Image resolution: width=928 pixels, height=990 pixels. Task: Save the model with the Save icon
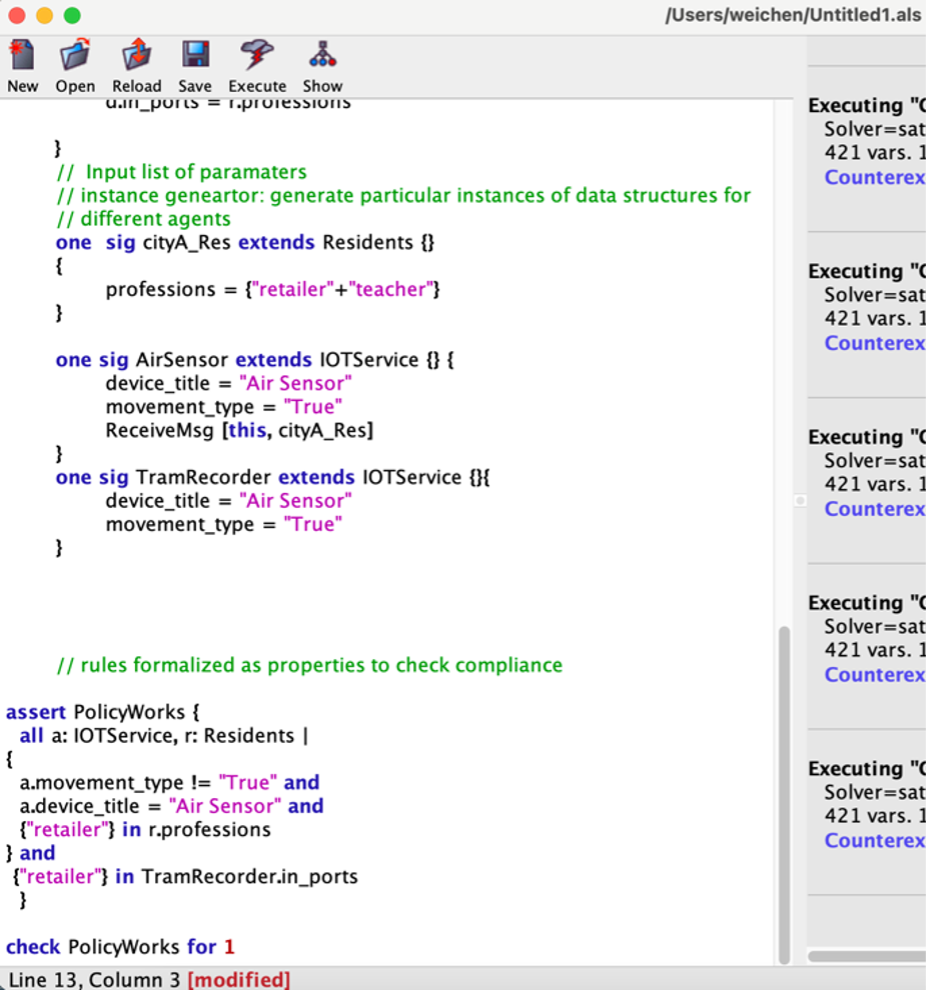pyautogui.click(x=195, y=66)
